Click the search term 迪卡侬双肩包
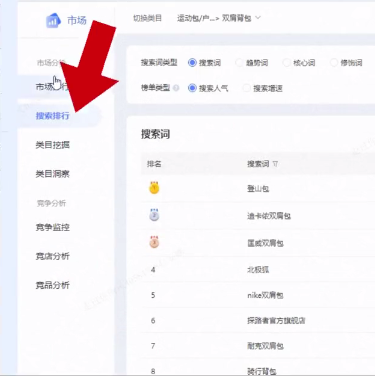 tap(269, 216)
